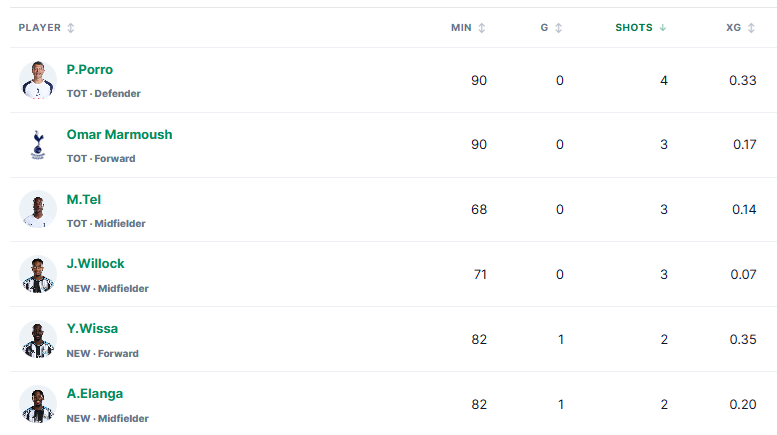Sort by the PLAYER column sort arrows
Viewport: 777px width, 435px height.
coord(71,28)
